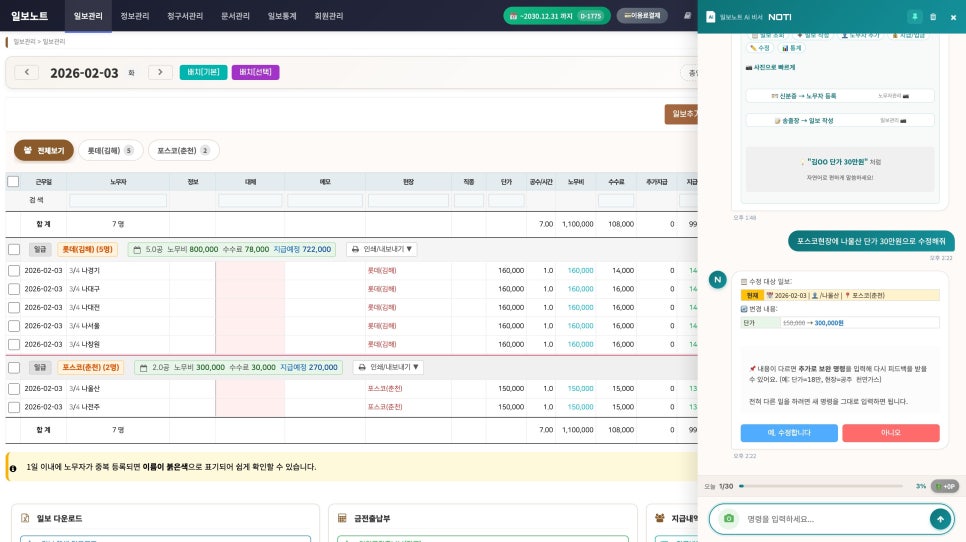The image size is (966, 542).
Task: Go to previous date with left arrow
Action: click(27, 73)
